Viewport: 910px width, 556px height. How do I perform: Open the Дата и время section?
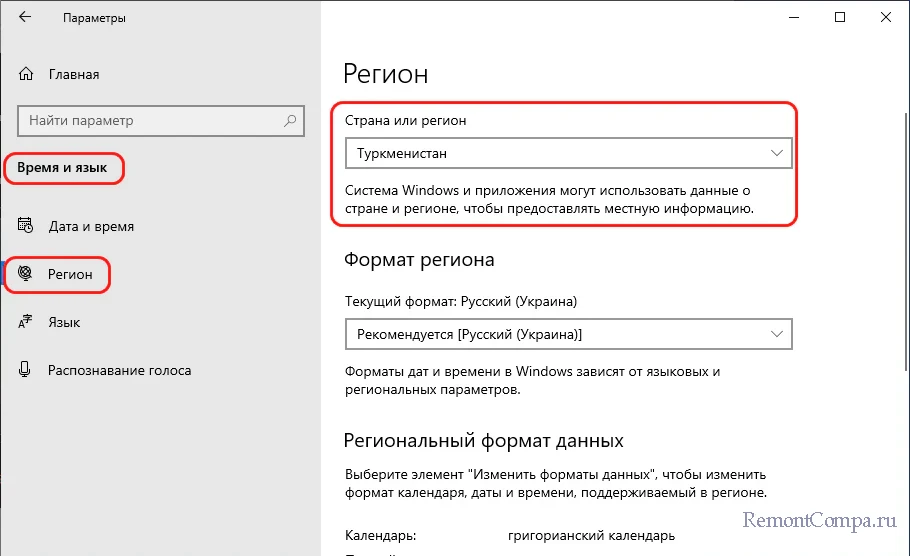(x=91, y=226)
